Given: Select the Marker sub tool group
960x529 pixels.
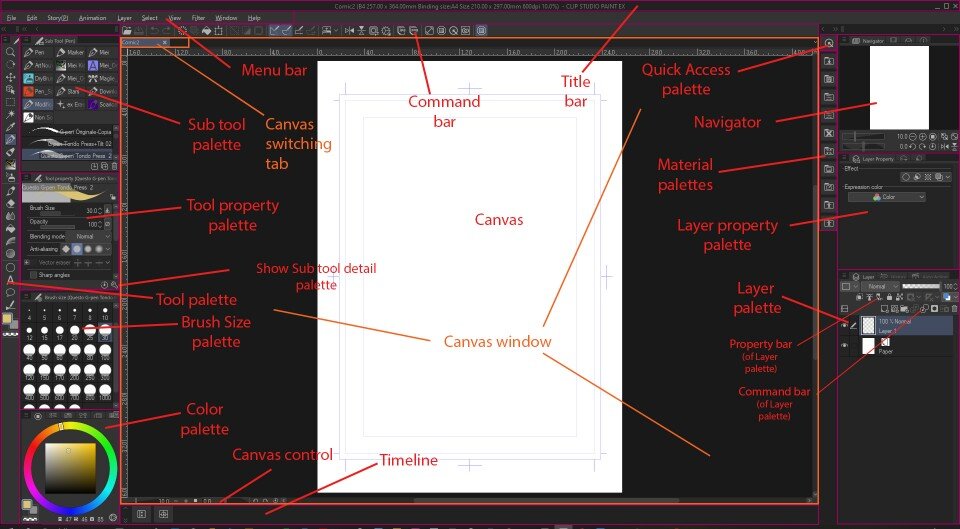Looking at the screenshot, I should click(x=71, y=53).
